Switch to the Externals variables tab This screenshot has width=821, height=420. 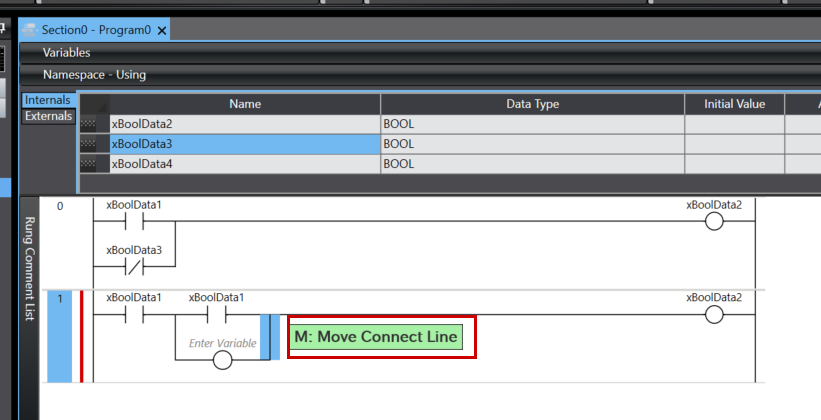click(49, 116)
